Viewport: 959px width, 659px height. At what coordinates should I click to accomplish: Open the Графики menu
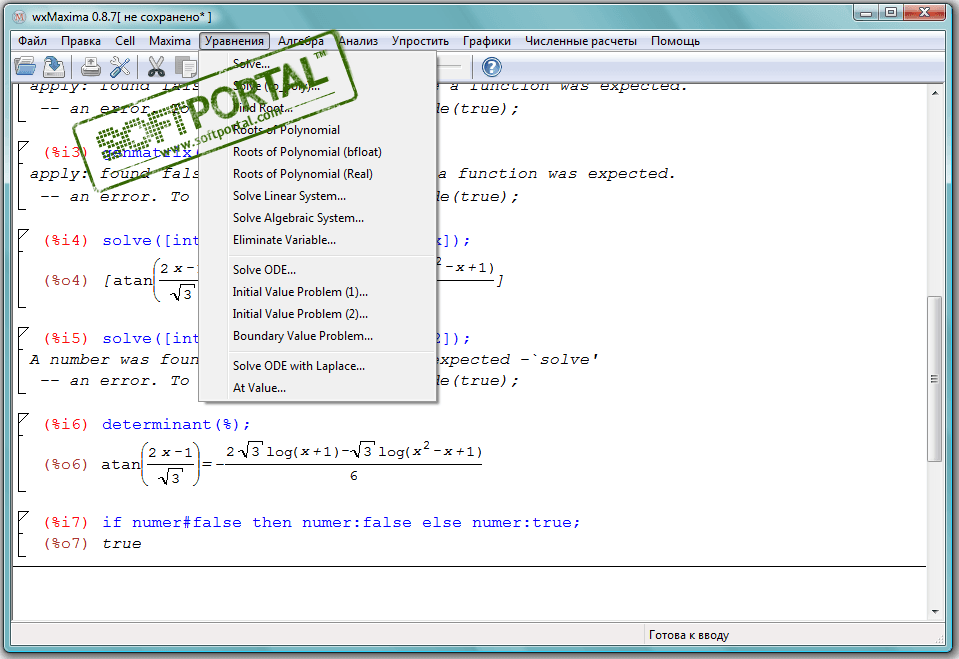(x=487, y=41)
